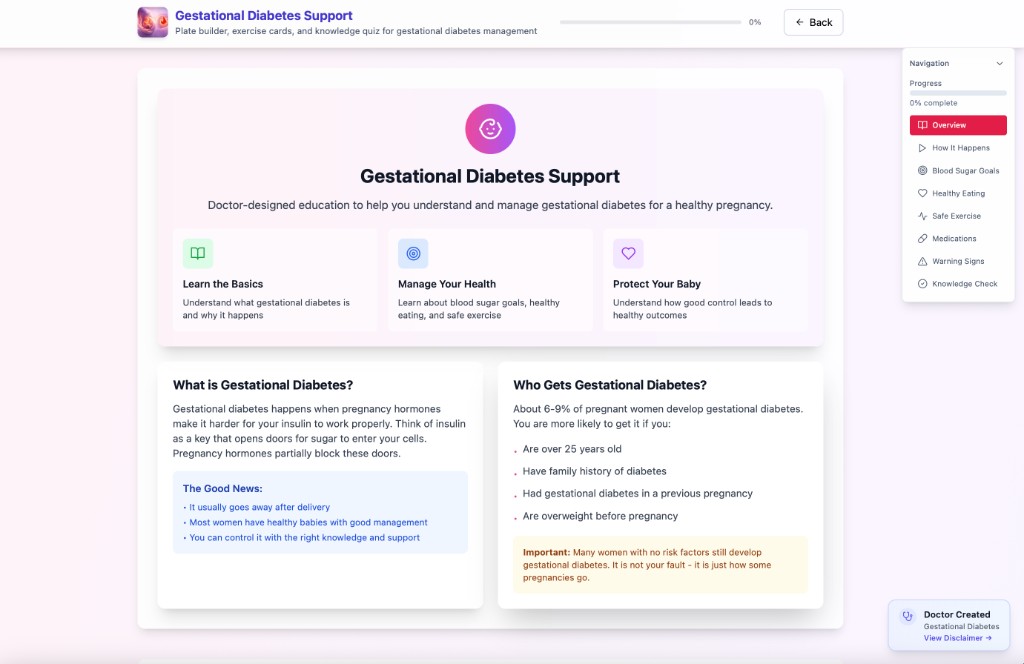1024x664 pixels.
Task: Select the target icon for Blood Sugar Goals
Action: pos(924,170)
